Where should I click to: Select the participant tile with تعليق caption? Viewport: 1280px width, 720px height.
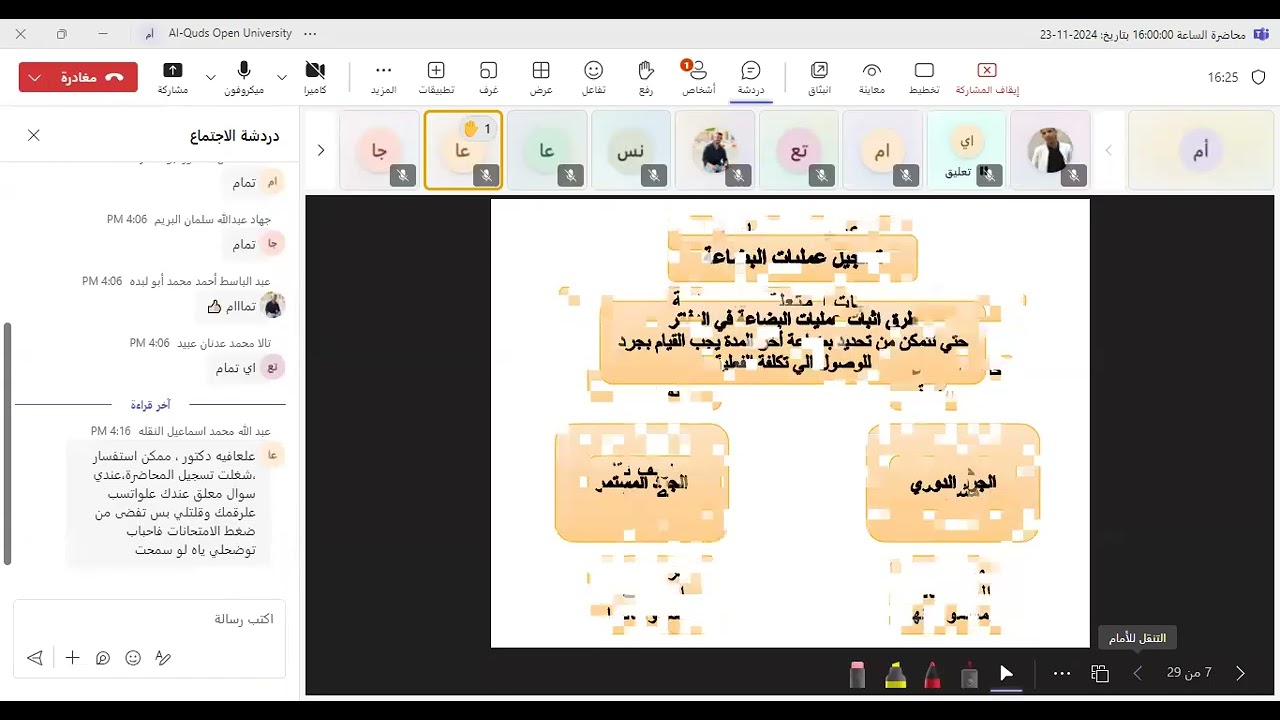pyautogui.click(x=966, y=150)
